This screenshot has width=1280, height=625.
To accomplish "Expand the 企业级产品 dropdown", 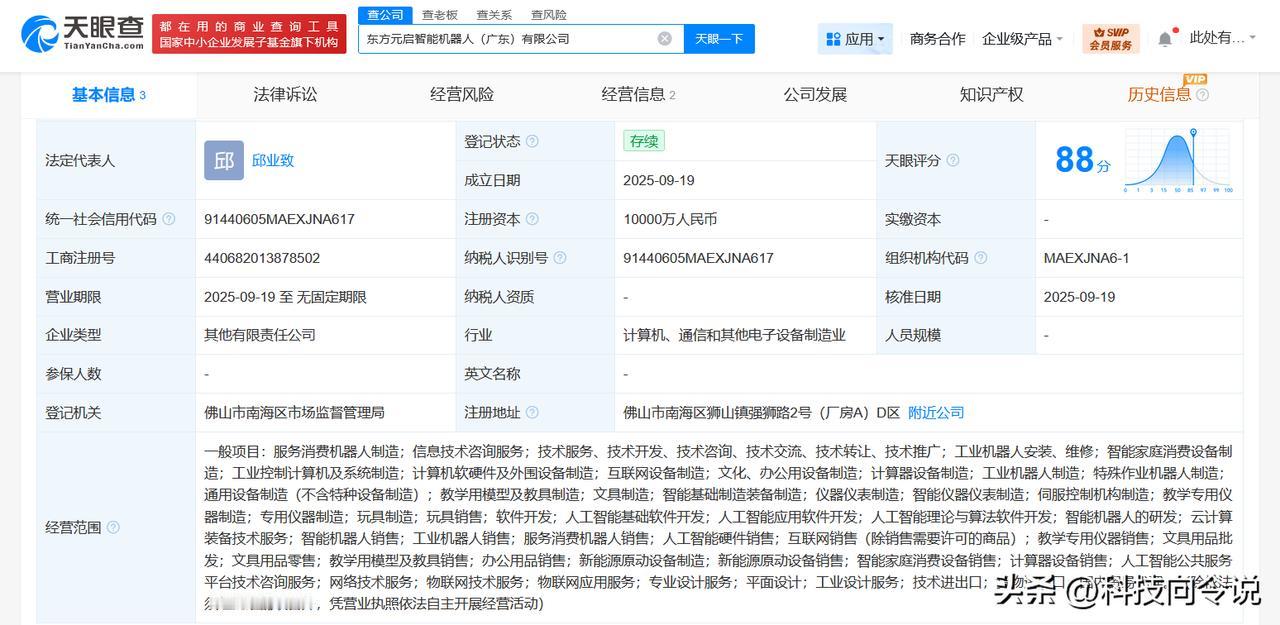I will [1022, 39].
